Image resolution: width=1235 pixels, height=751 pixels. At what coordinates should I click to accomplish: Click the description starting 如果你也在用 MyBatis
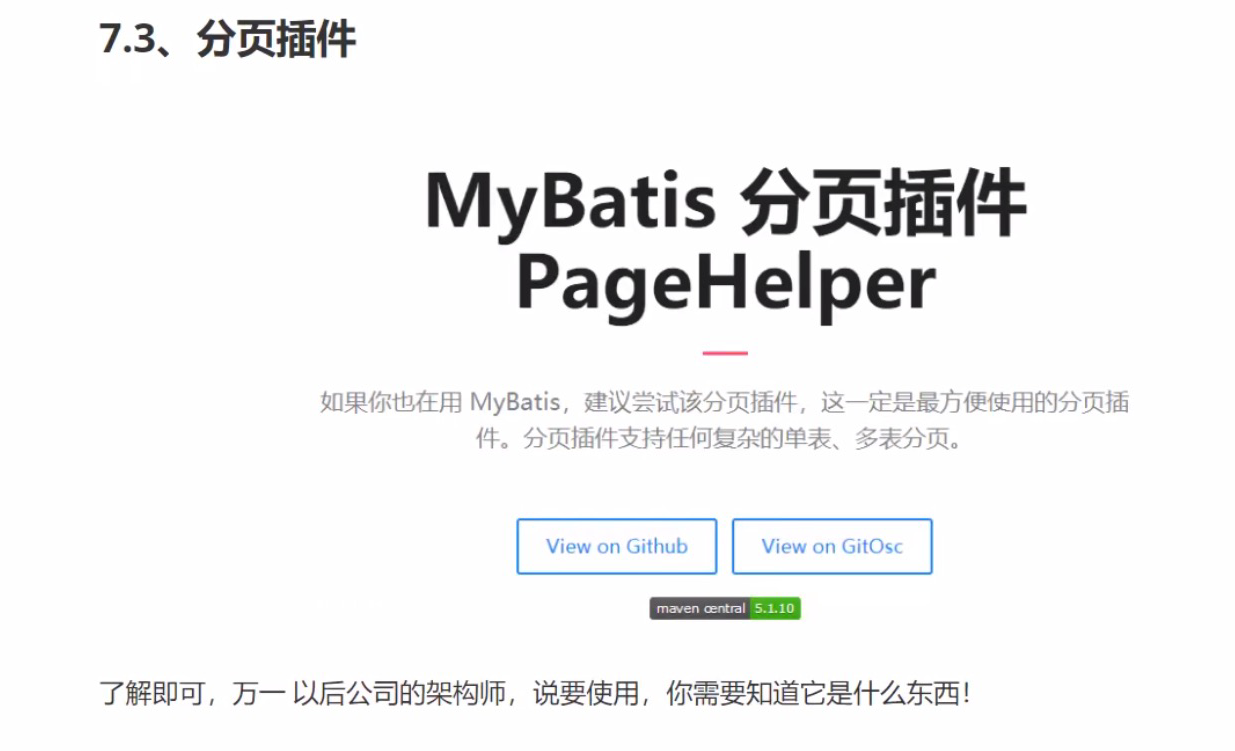point(725,420)
